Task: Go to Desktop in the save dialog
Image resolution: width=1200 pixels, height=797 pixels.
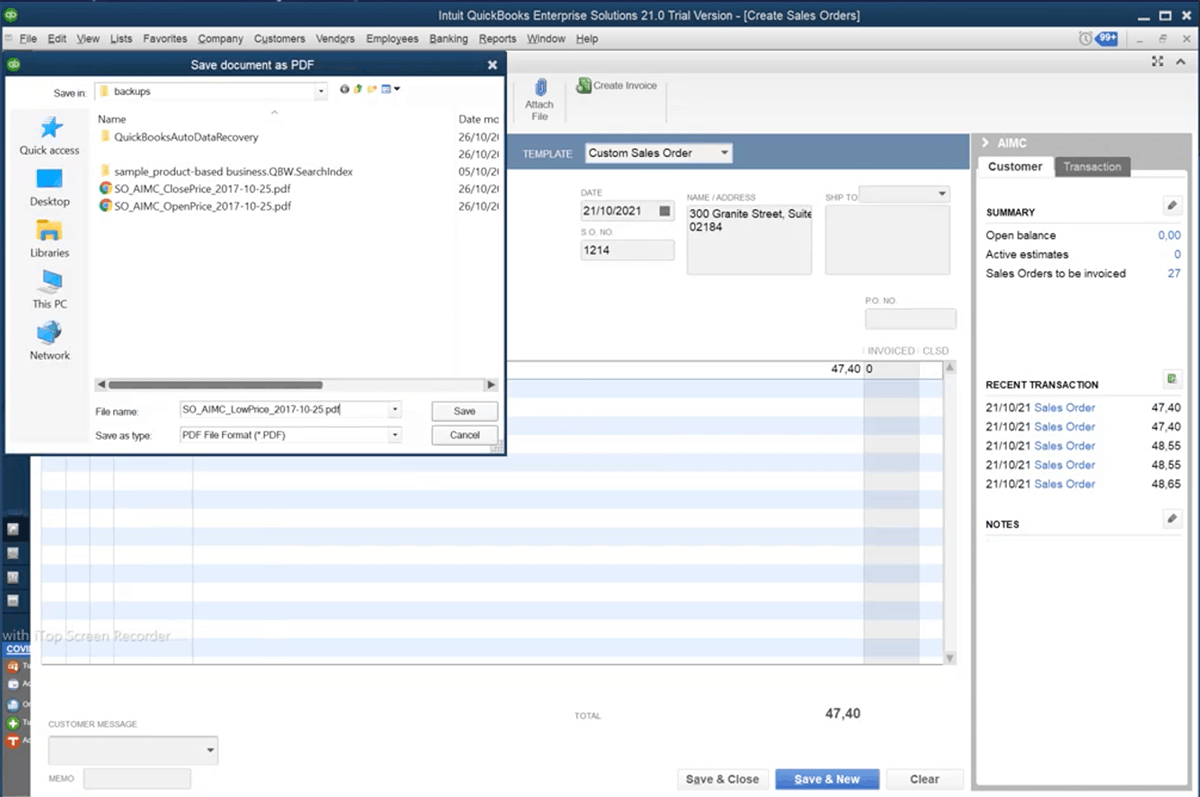Action: 49,187
